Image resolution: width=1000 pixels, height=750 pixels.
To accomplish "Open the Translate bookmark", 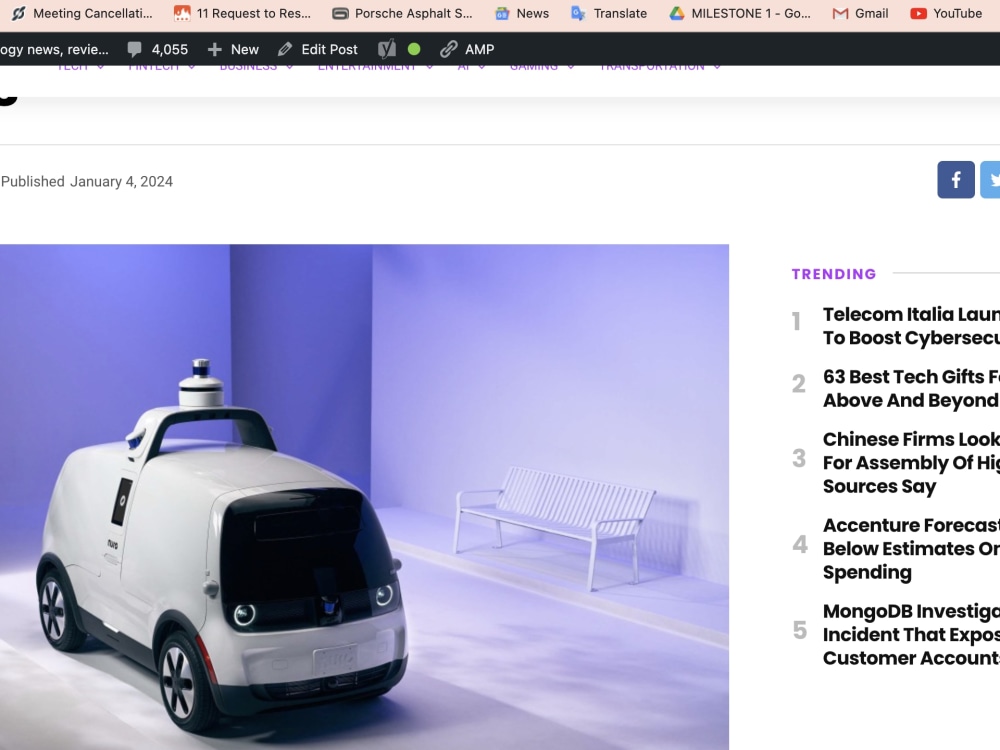I will tap(609, 13).
